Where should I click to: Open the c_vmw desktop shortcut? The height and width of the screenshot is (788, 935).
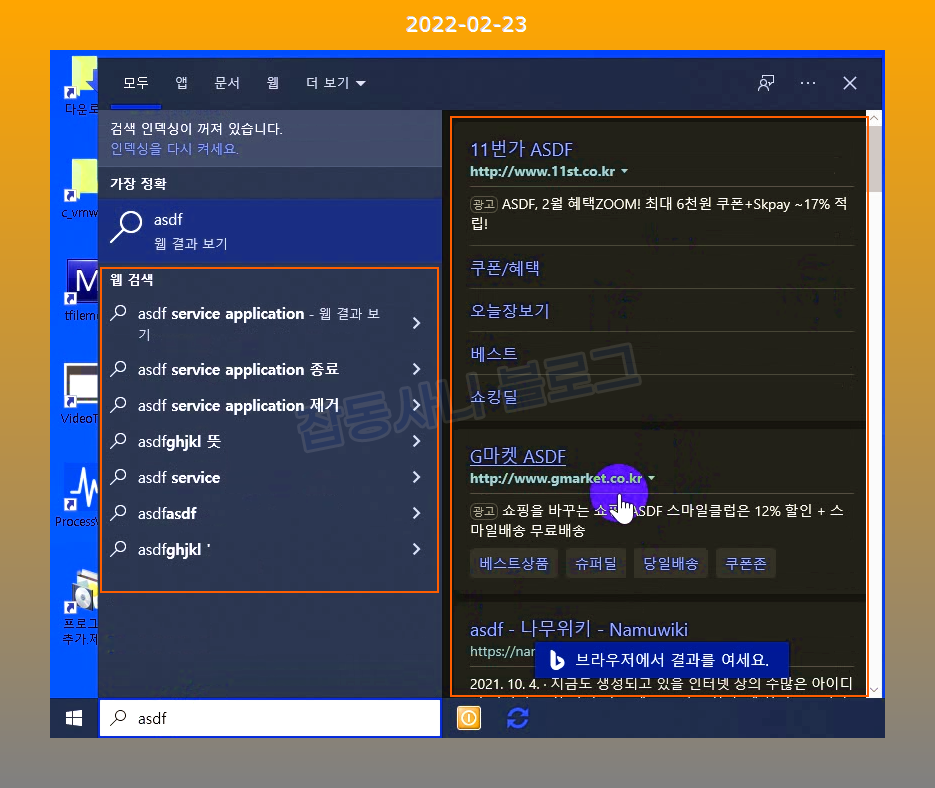[82, 180]
